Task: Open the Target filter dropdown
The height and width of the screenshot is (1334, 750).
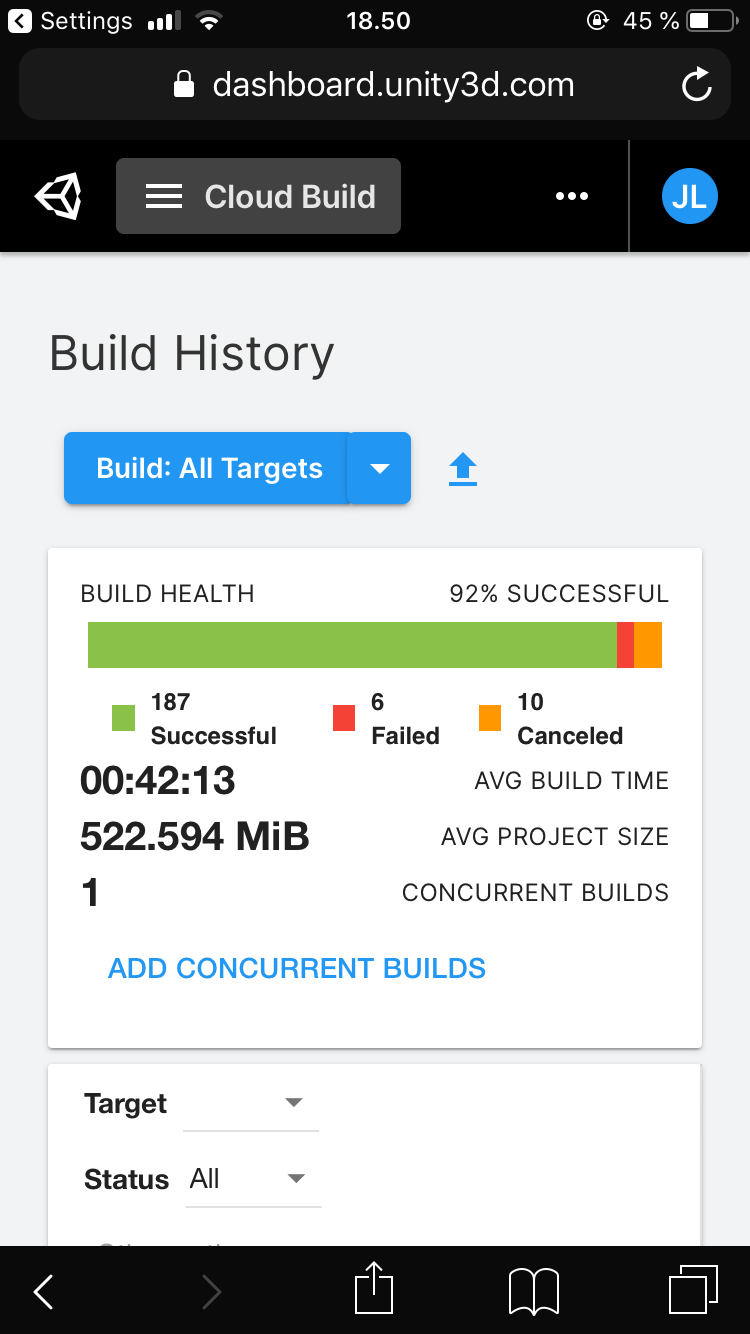Action: pyautogui.click(x=251, y=1104)
